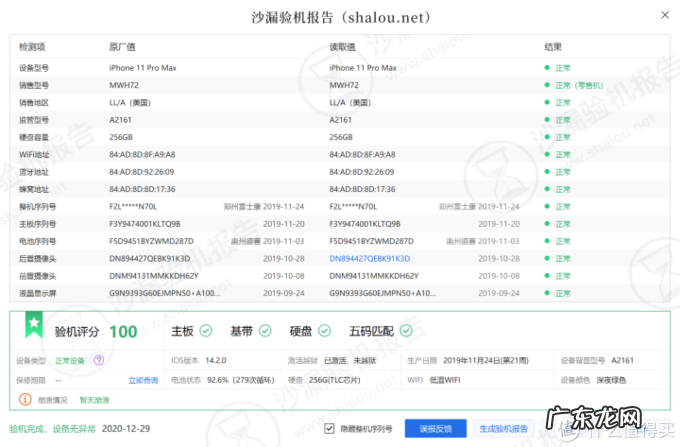Click the 基带 green check icon

click(x=265, y=331)
